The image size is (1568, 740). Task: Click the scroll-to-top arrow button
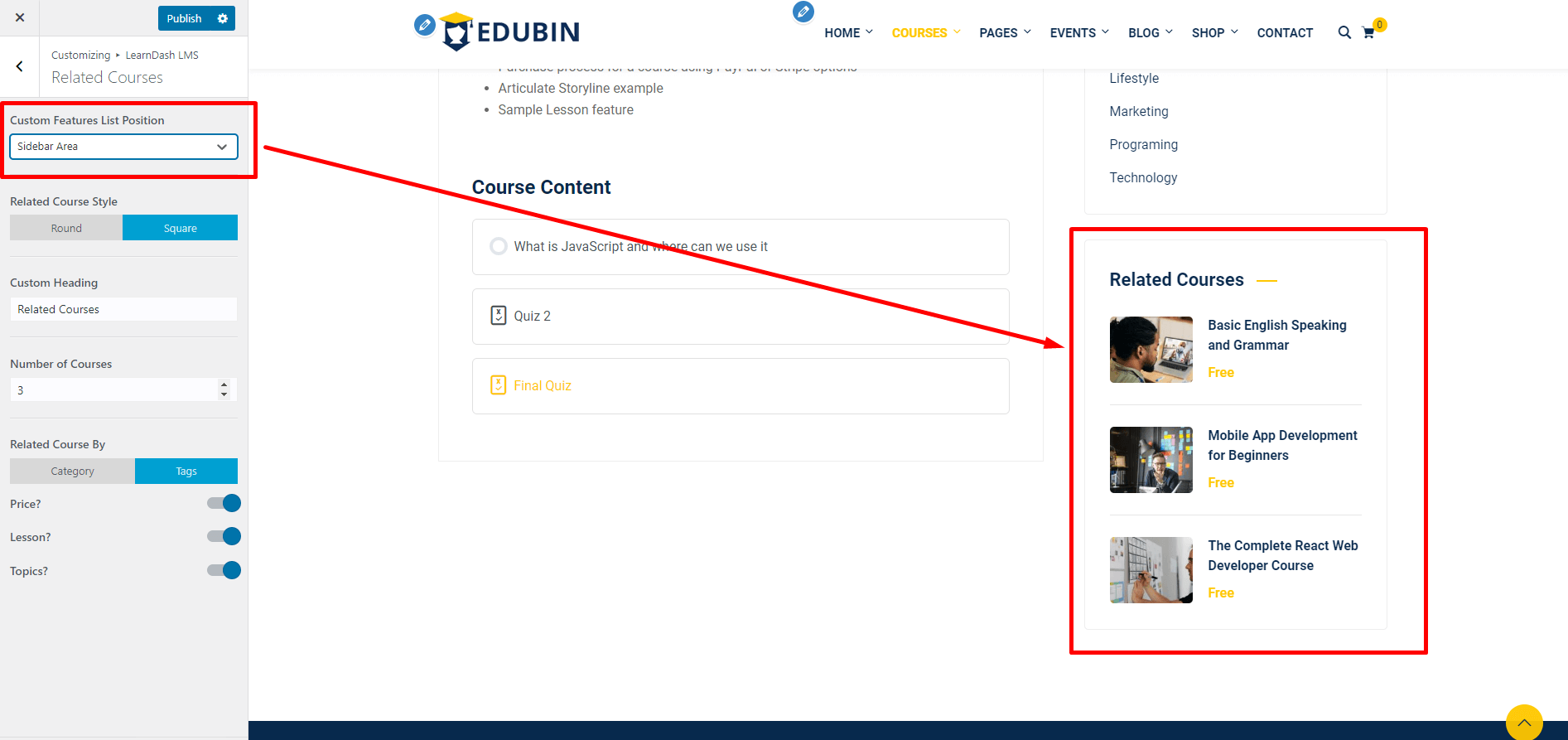coord(1523,722)
